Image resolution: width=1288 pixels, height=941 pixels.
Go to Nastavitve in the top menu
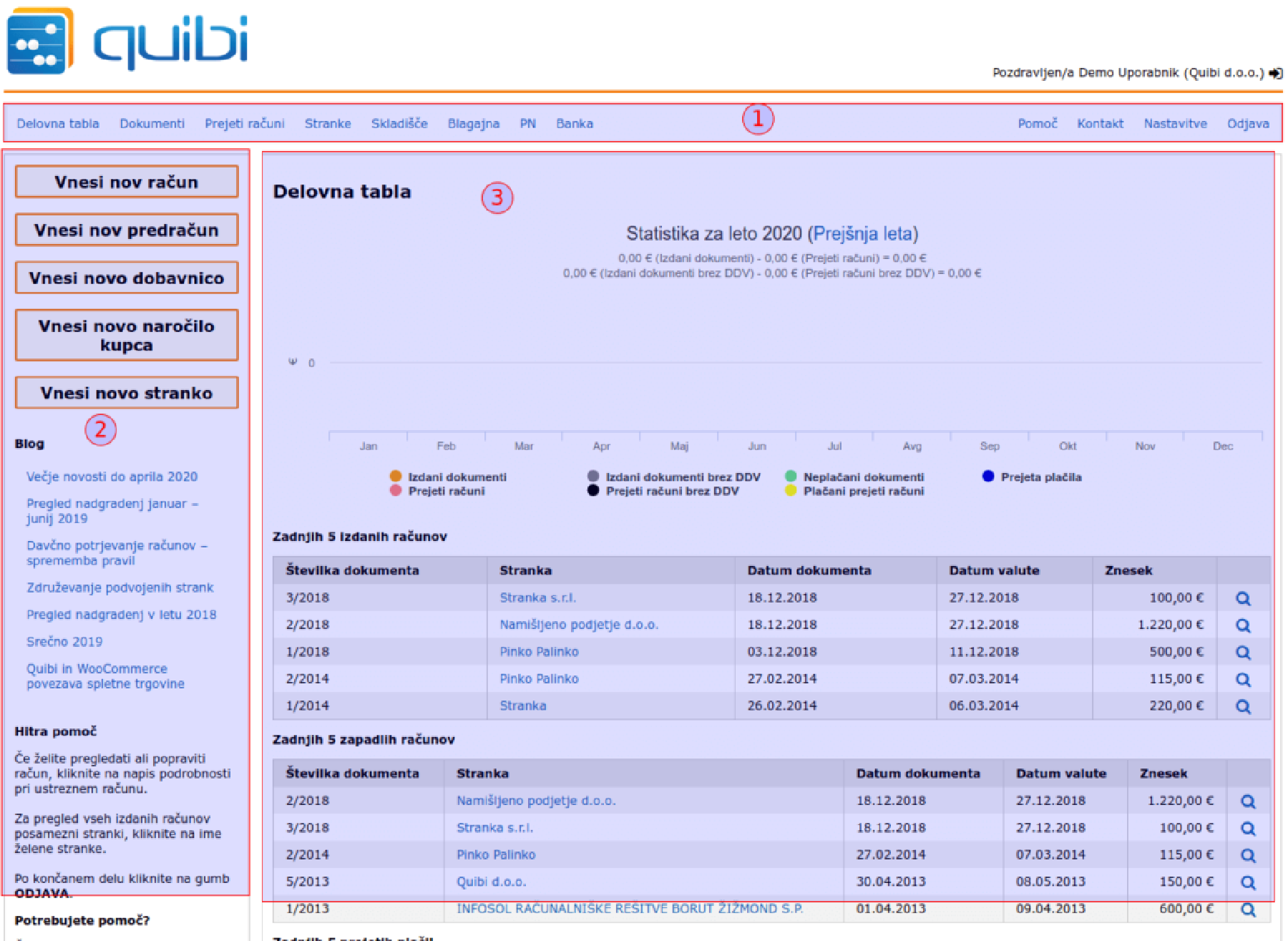(x=1175, y=124)
